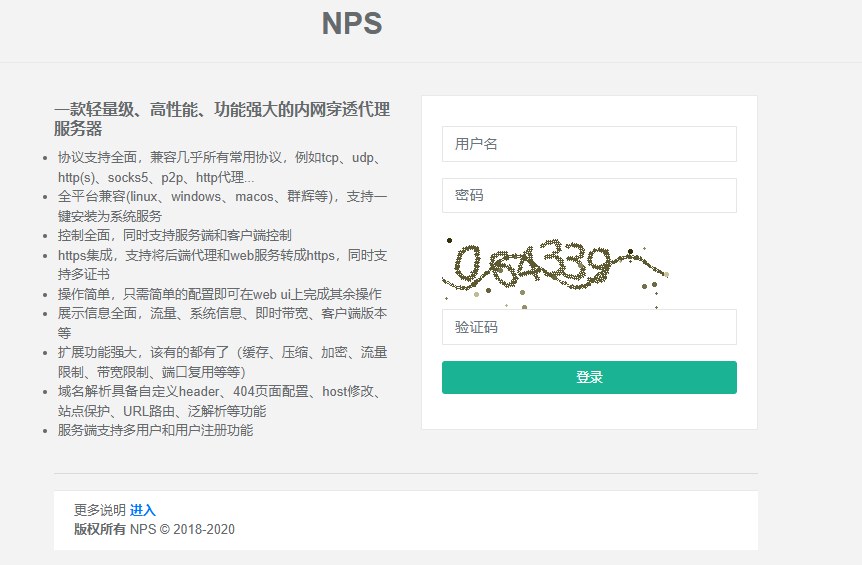Click the 版权所有 copyright label
862x565 pixels.
tap(100, 529)
